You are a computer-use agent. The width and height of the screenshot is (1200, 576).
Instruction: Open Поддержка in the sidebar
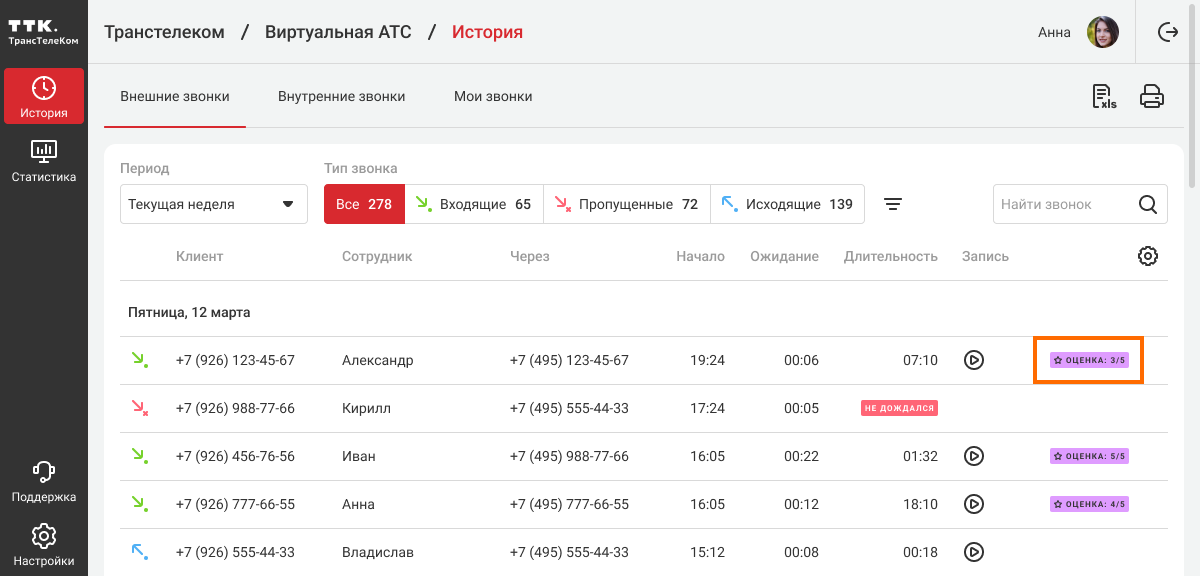point(44,481)
